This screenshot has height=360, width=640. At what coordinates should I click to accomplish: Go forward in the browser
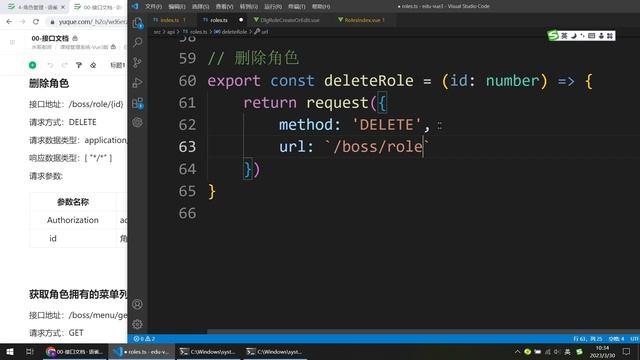pos(22,22)
